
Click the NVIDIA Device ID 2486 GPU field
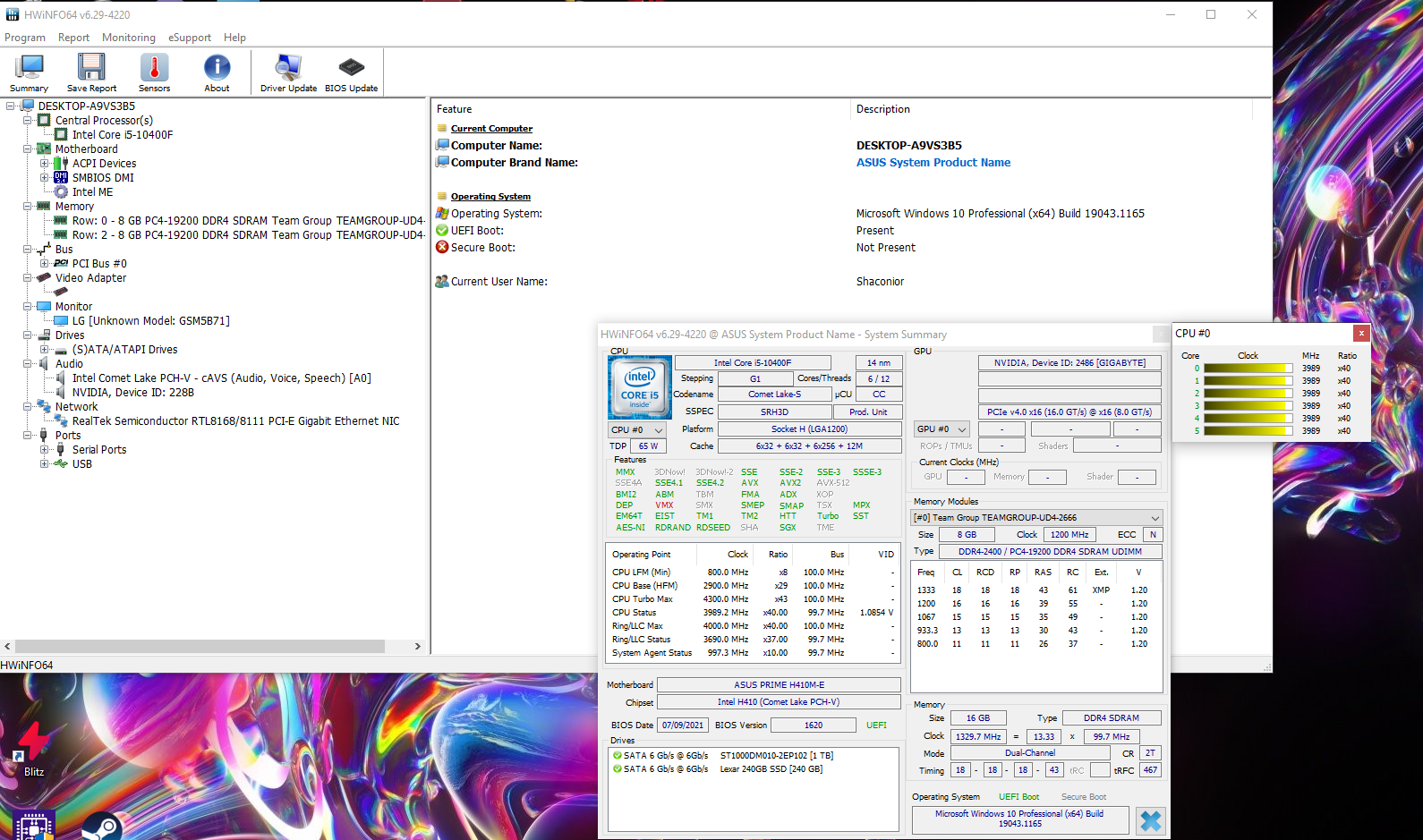click(x=1069, y=363)
